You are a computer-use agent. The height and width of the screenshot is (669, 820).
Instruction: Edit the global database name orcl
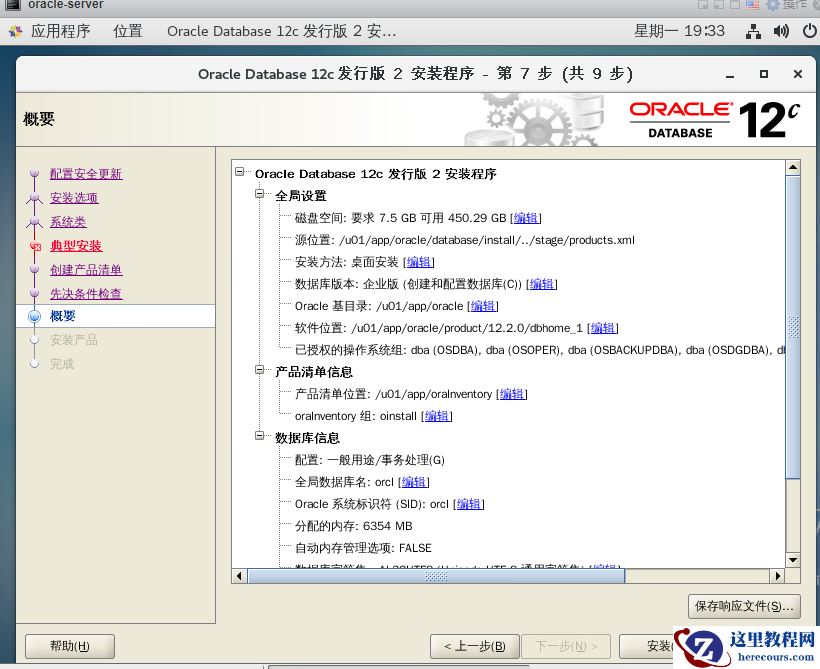click(414, 482)
